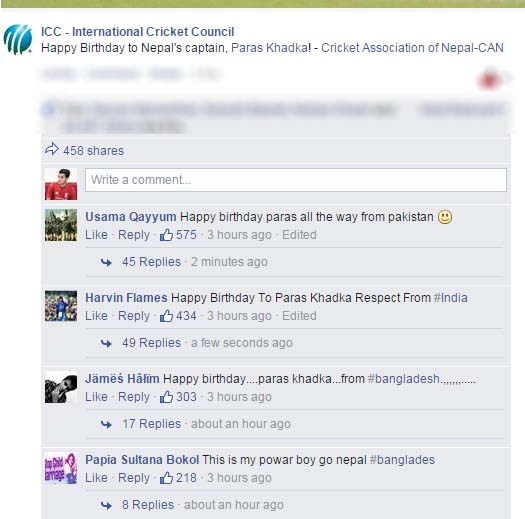Expand the 45 Replies thread
The width and height of the screenshot is (525, 519).
click(151, 262)
